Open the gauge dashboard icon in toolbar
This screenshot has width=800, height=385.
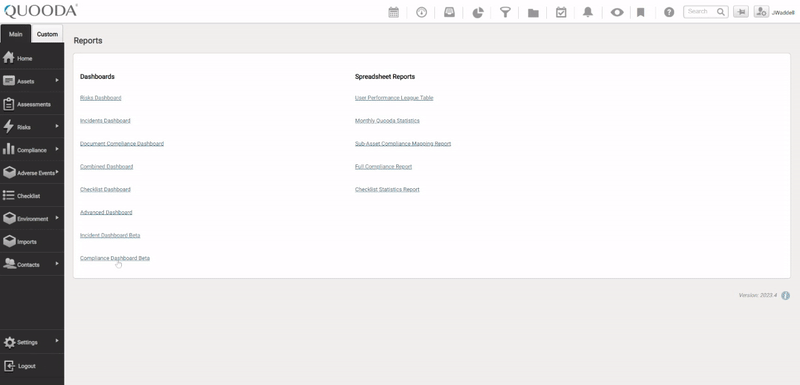421,12
